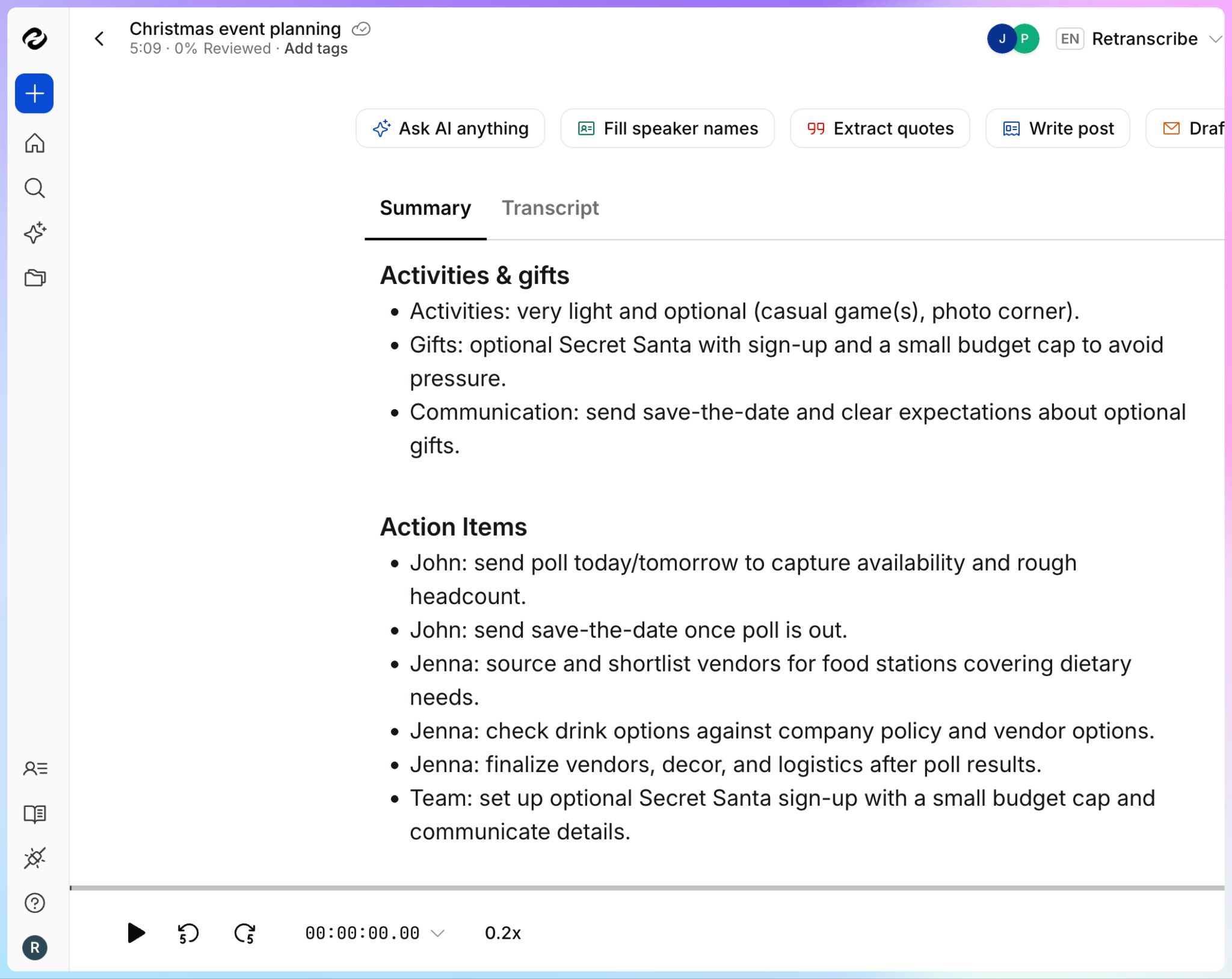This screenshot has height=979, width=1232.
Task: Click the audio progress bar
Action: click(x=647, y=888)
